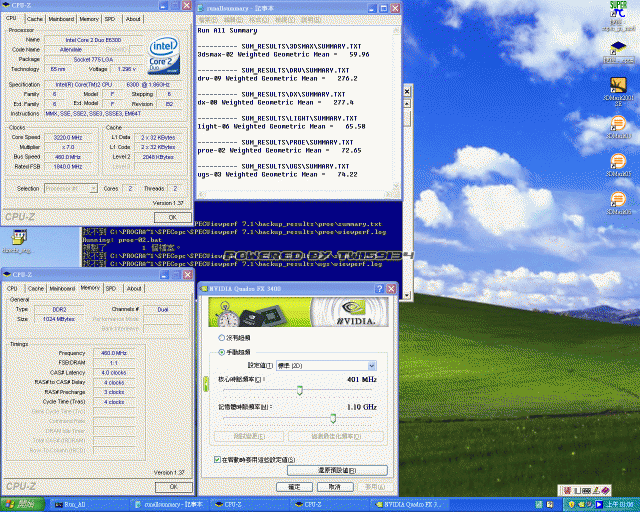Open the processor Selection dropdown in CPU-Z
The height and width of the screenshot is (512, 640).
(71, 188)
